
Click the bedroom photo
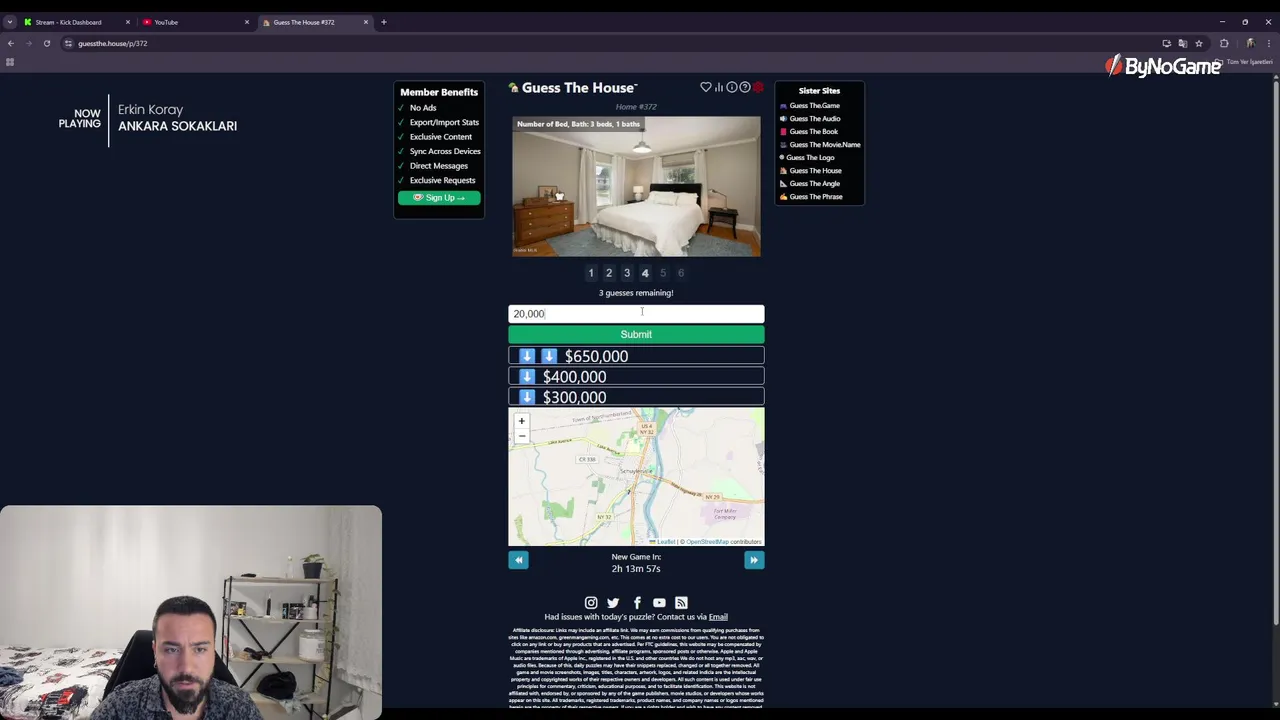click(x=636, y=187)
